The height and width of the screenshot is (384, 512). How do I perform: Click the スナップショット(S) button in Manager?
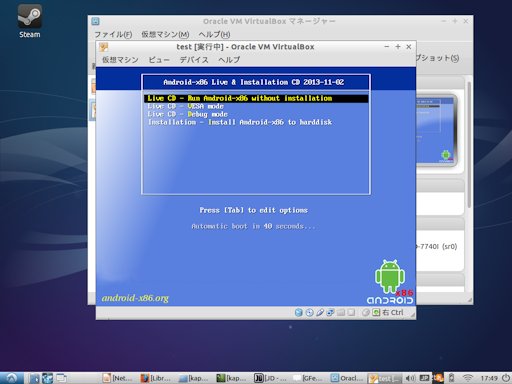[438, 58]
